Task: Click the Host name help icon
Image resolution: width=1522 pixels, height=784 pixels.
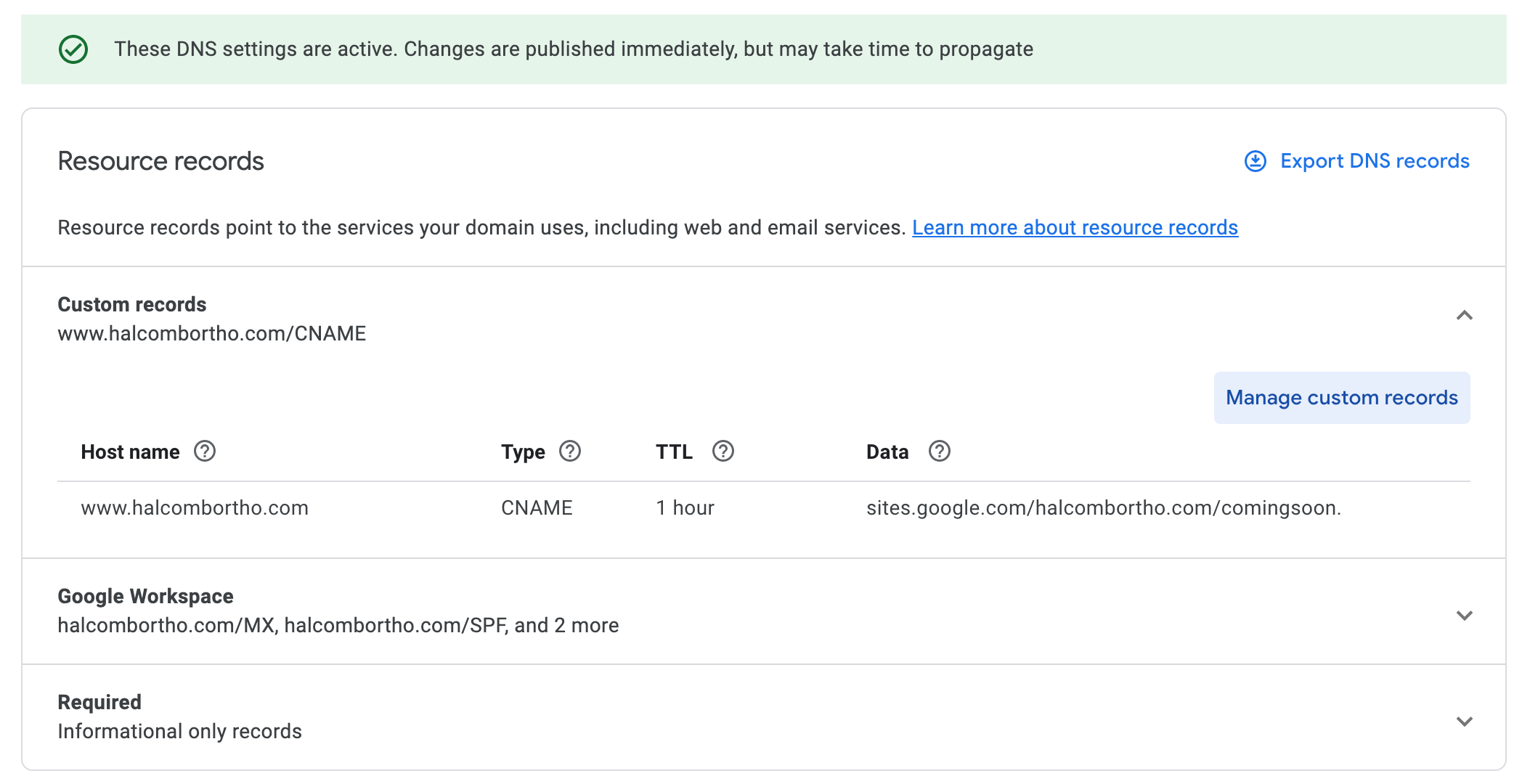Action: (x=205, y=452)
